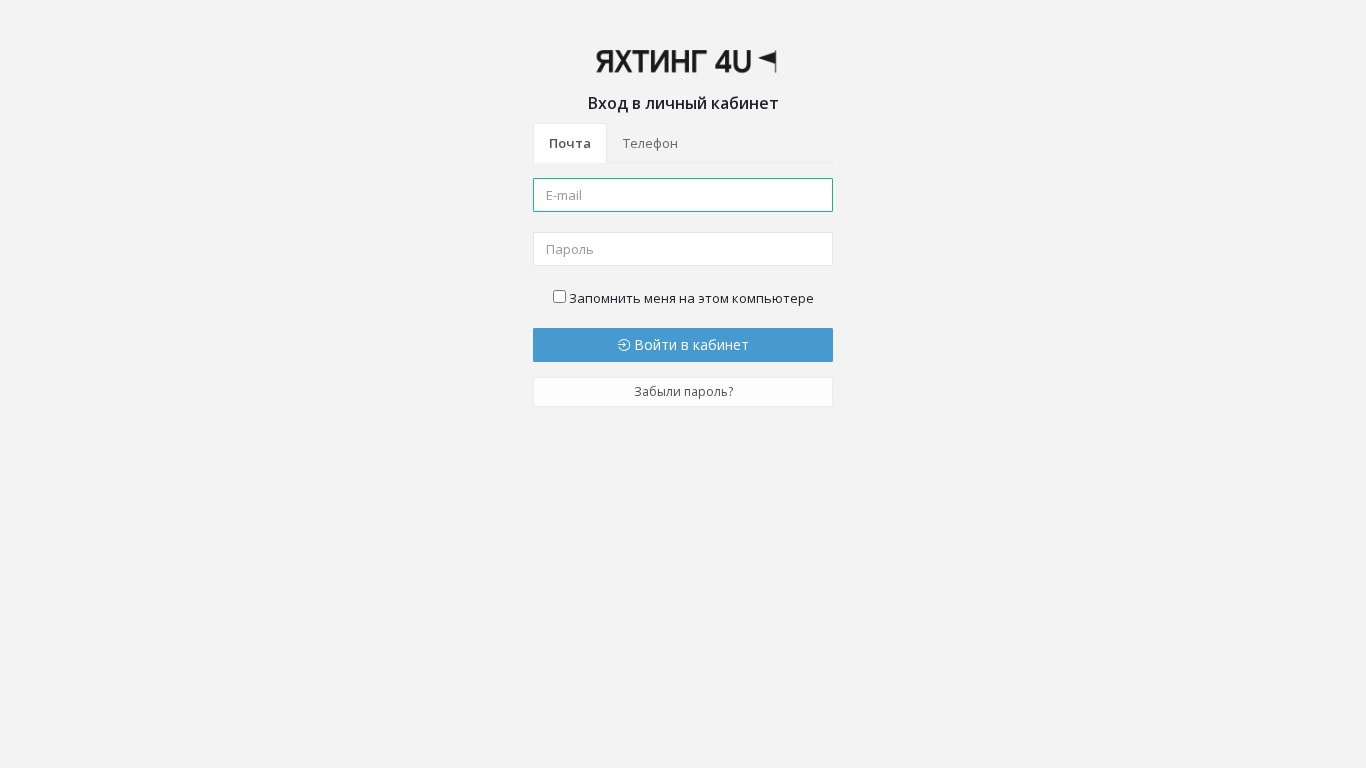Choose phone login via the Телефон tab

pyautogui.click(x=650, y=143)
